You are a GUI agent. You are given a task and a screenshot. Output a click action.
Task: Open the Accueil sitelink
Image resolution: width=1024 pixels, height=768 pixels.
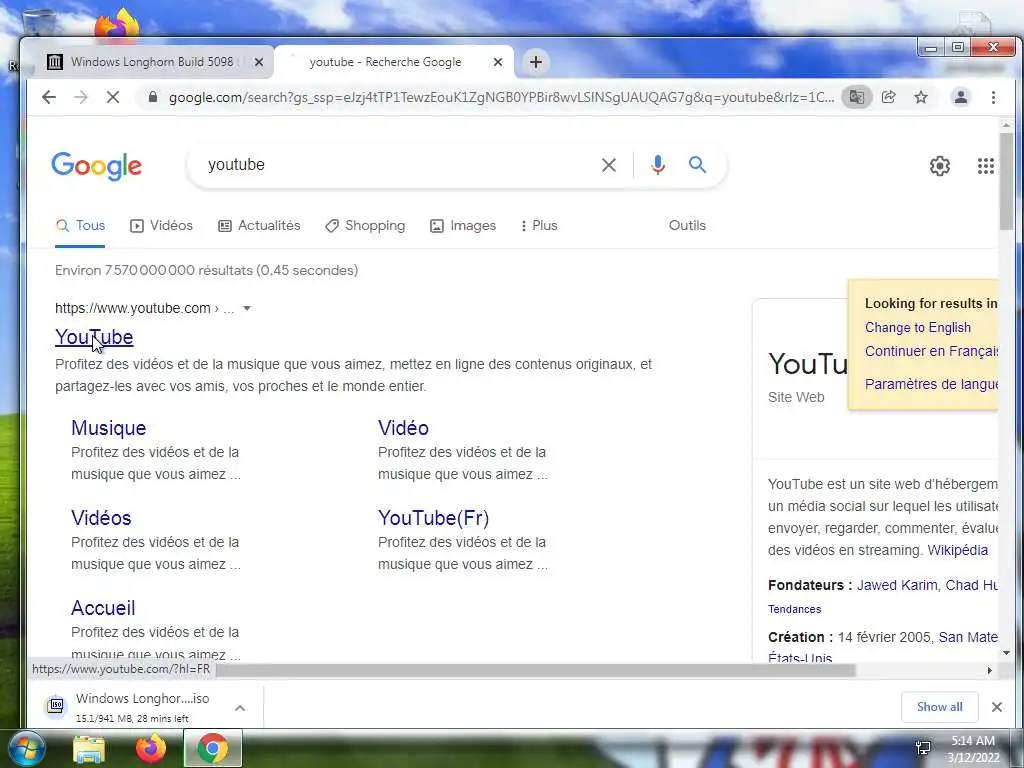pyautogui.click(x=103, y=608)
